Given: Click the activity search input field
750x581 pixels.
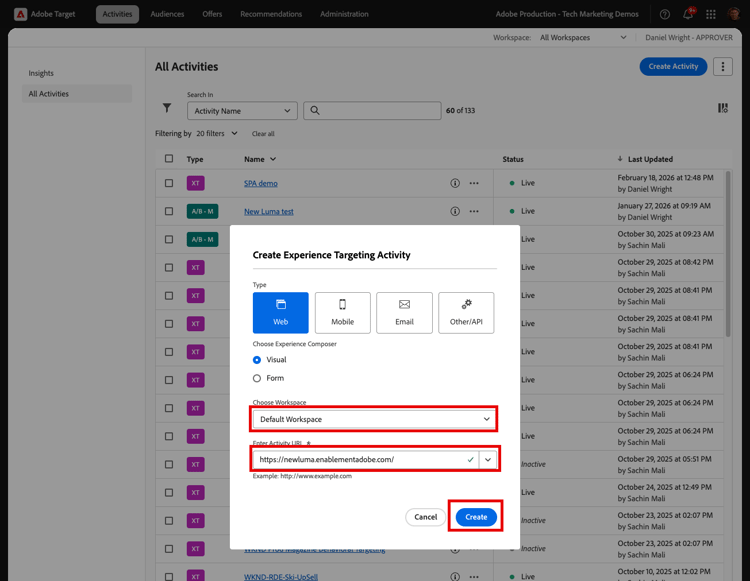Looking at the screenshot, I should pyautogui.click(x=372, y=110).
